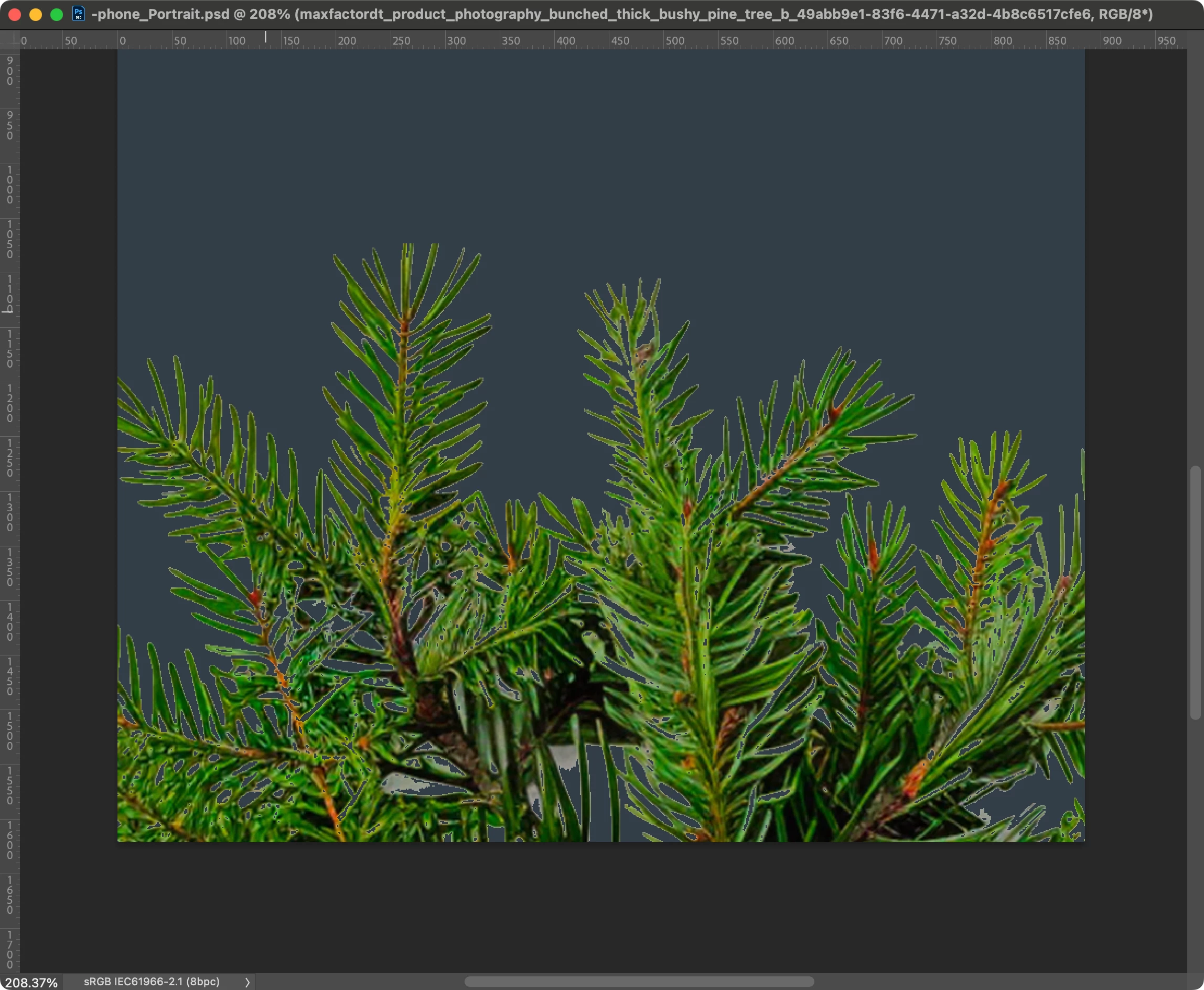This screenshot has height=990, width=1204.
Task: Click the yellow minimize window button
Action: [35, 14]
